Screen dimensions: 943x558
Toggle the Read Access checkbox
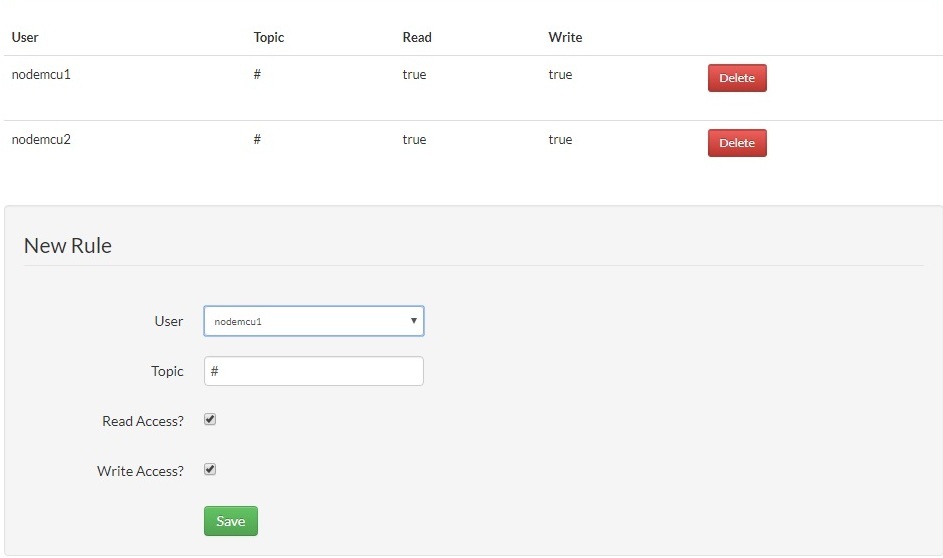coord(210,420)
